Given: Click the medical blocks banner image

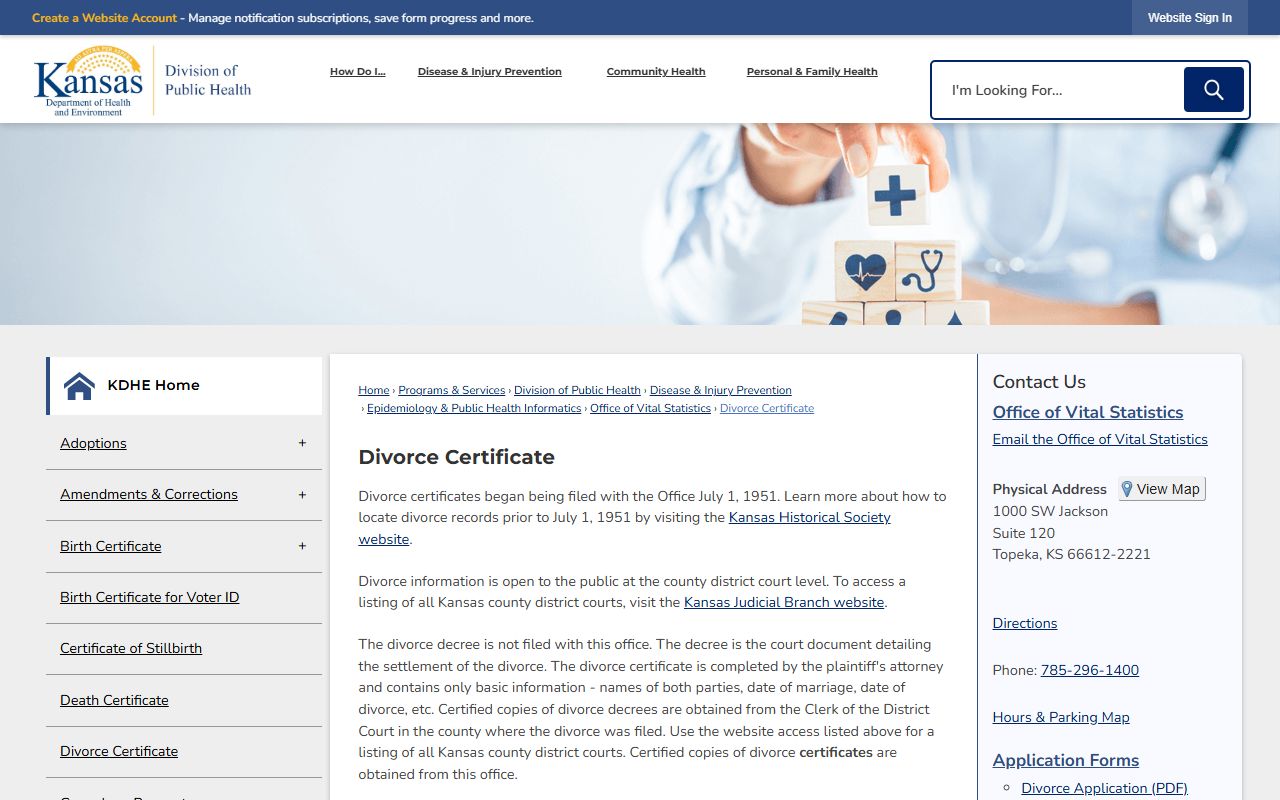Looking at the screenshot, I should coord(640,224).
